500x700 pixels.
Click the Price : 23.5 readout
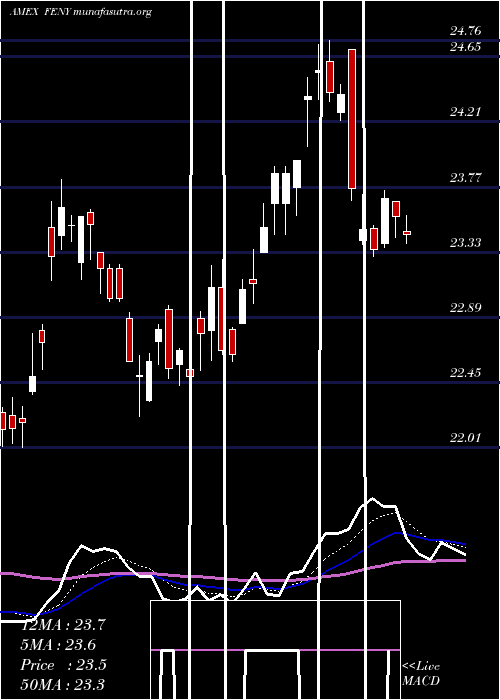[63, 665]
